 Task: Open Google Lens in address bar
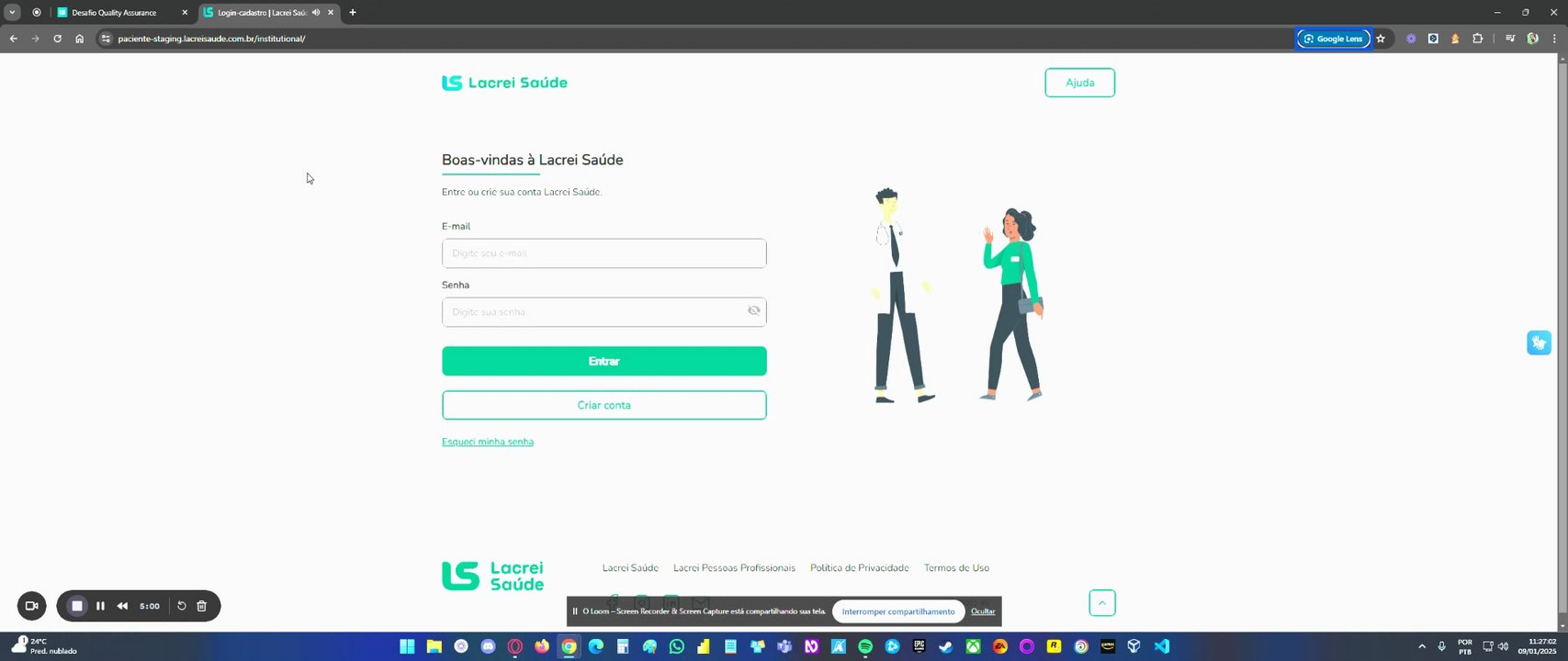coord(1333,39)
